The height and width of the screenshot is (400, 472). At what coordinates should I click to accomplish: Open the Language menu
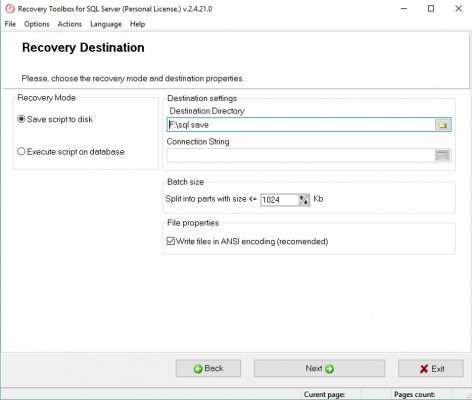[x=106, y=24]
